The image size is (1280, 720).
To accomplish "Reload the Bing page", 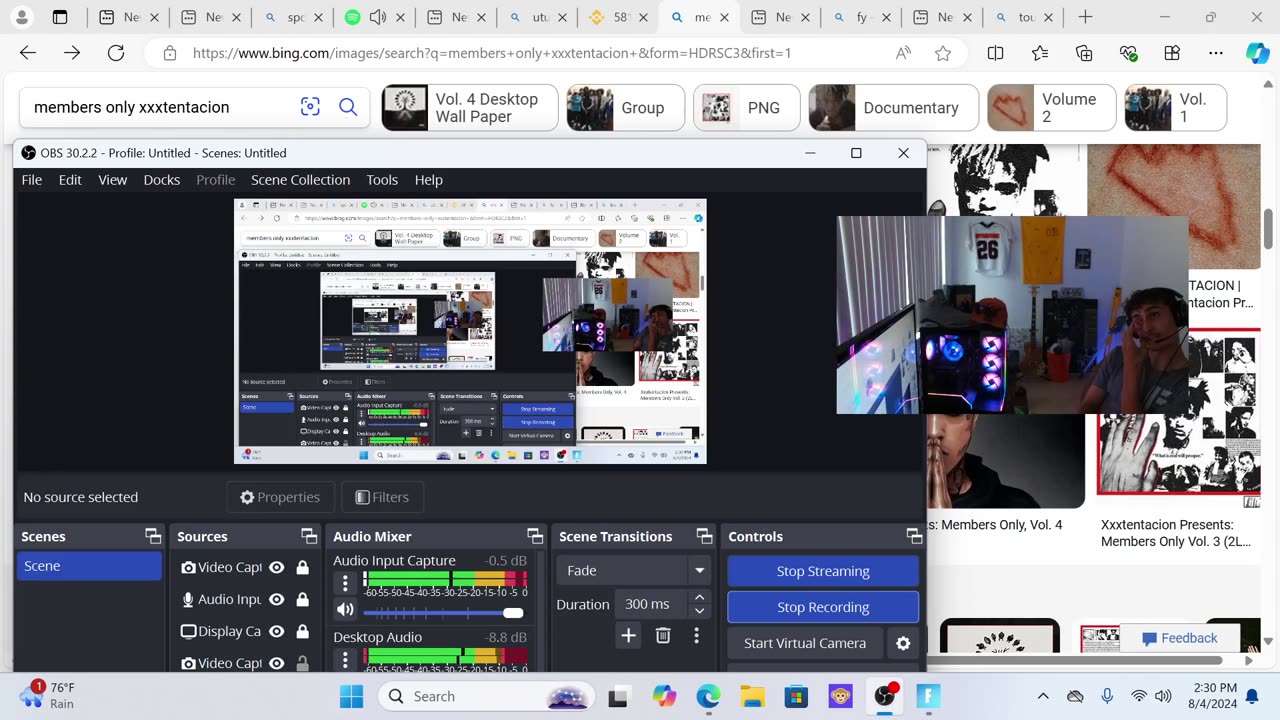I will [116, 53].
